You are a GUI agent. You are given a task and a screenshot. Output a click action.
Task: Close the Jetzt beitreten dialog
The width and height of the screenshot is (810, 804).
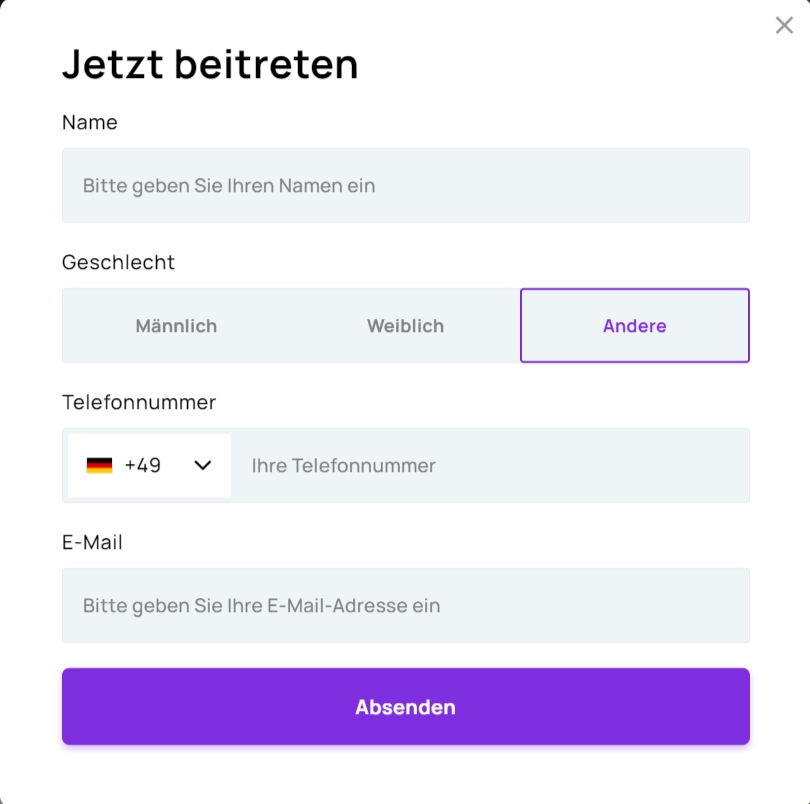(784, 25)
